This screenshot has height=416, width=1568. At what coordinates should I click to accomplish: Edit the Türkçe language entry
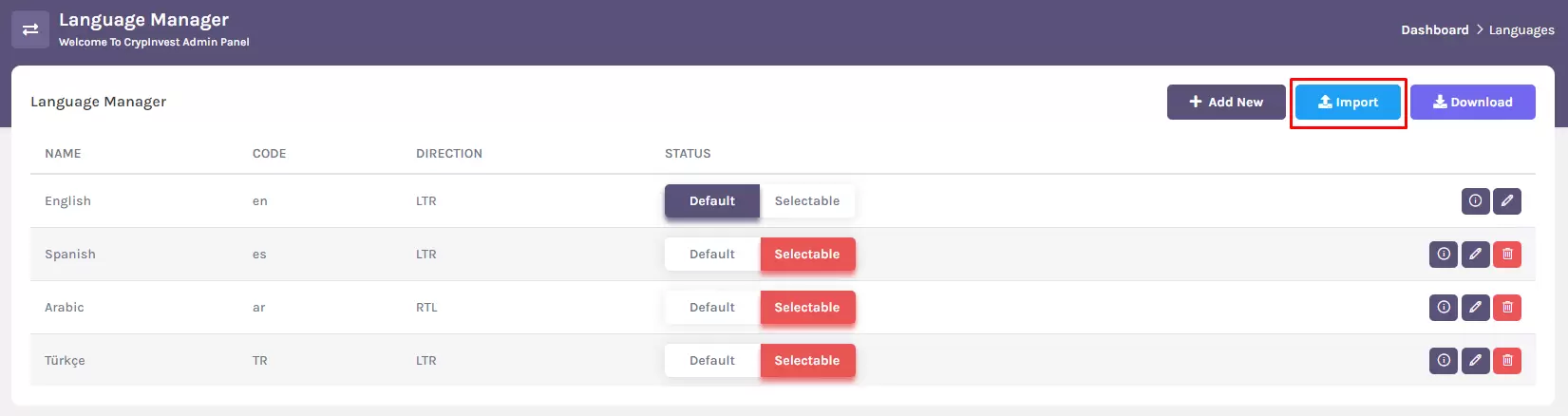[x=1475, y=360]
